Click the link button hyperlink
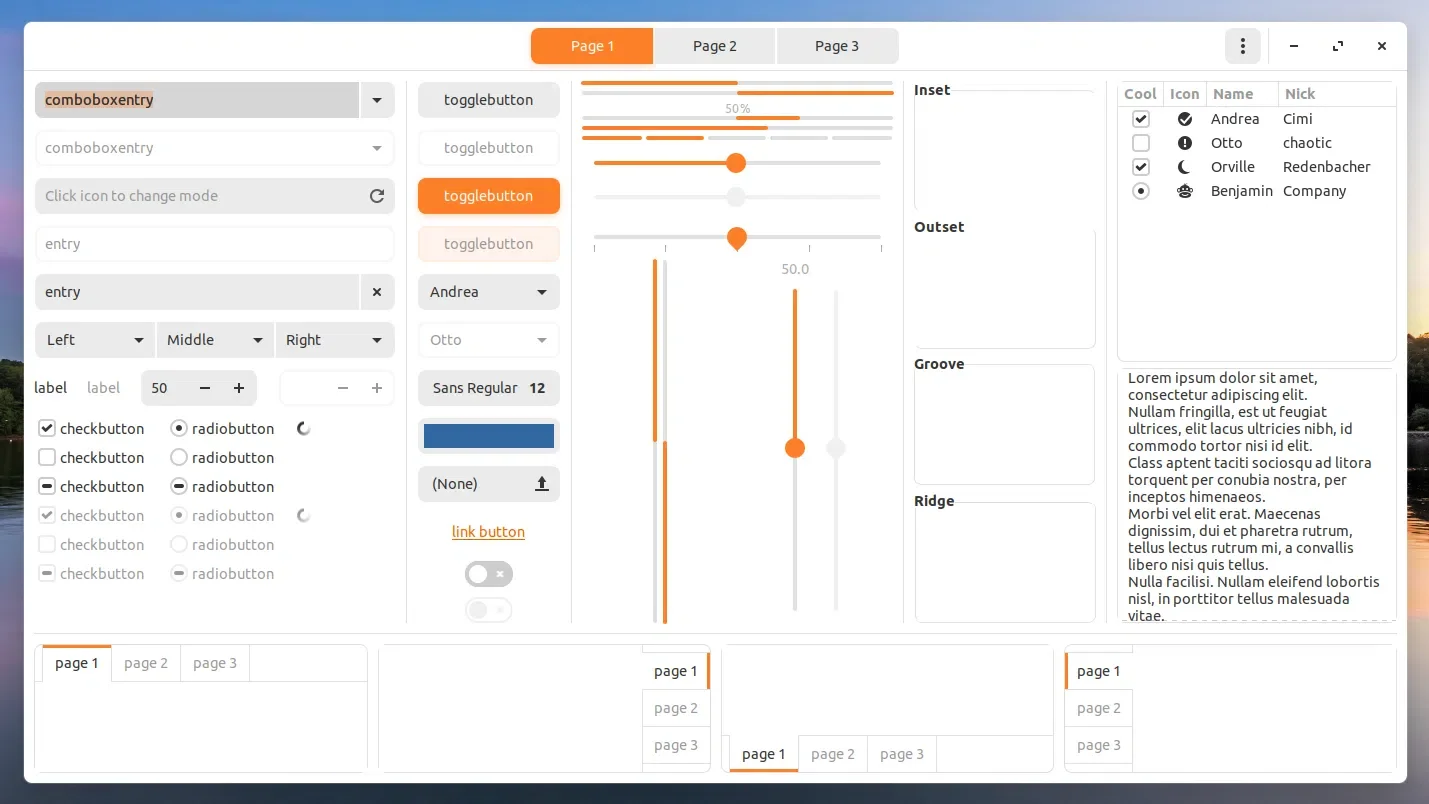 (488, 532)
